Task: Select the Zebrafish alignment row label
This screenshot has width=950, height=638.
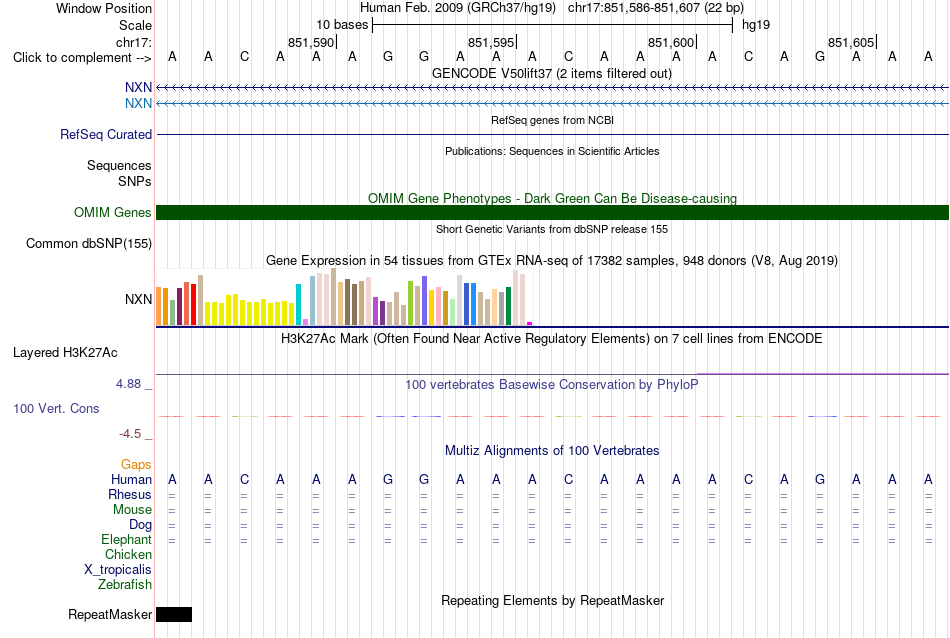Action: coord(125,585)
